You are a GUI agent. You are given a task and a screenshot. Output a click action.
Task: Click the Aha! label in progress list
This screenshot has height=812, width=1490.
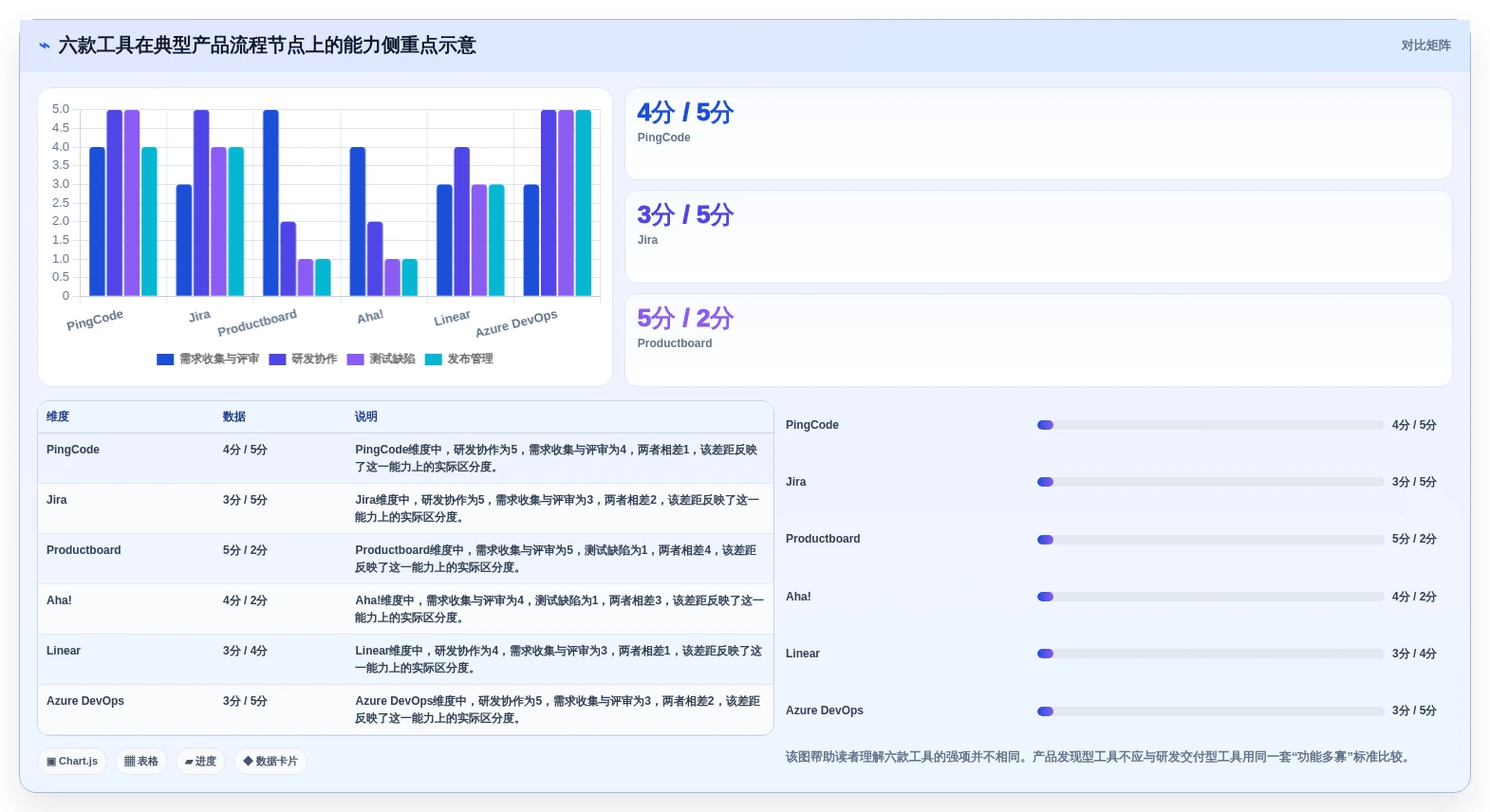tap(798, 597)
